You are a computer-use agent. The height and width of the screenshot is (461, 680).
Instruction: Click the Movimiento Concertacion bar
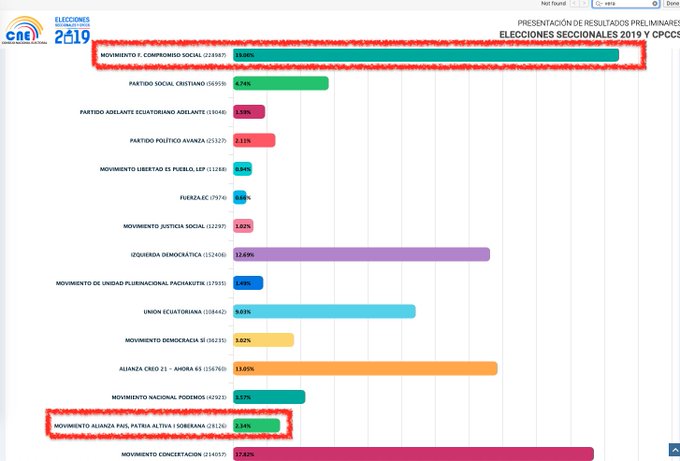point(413,455)
